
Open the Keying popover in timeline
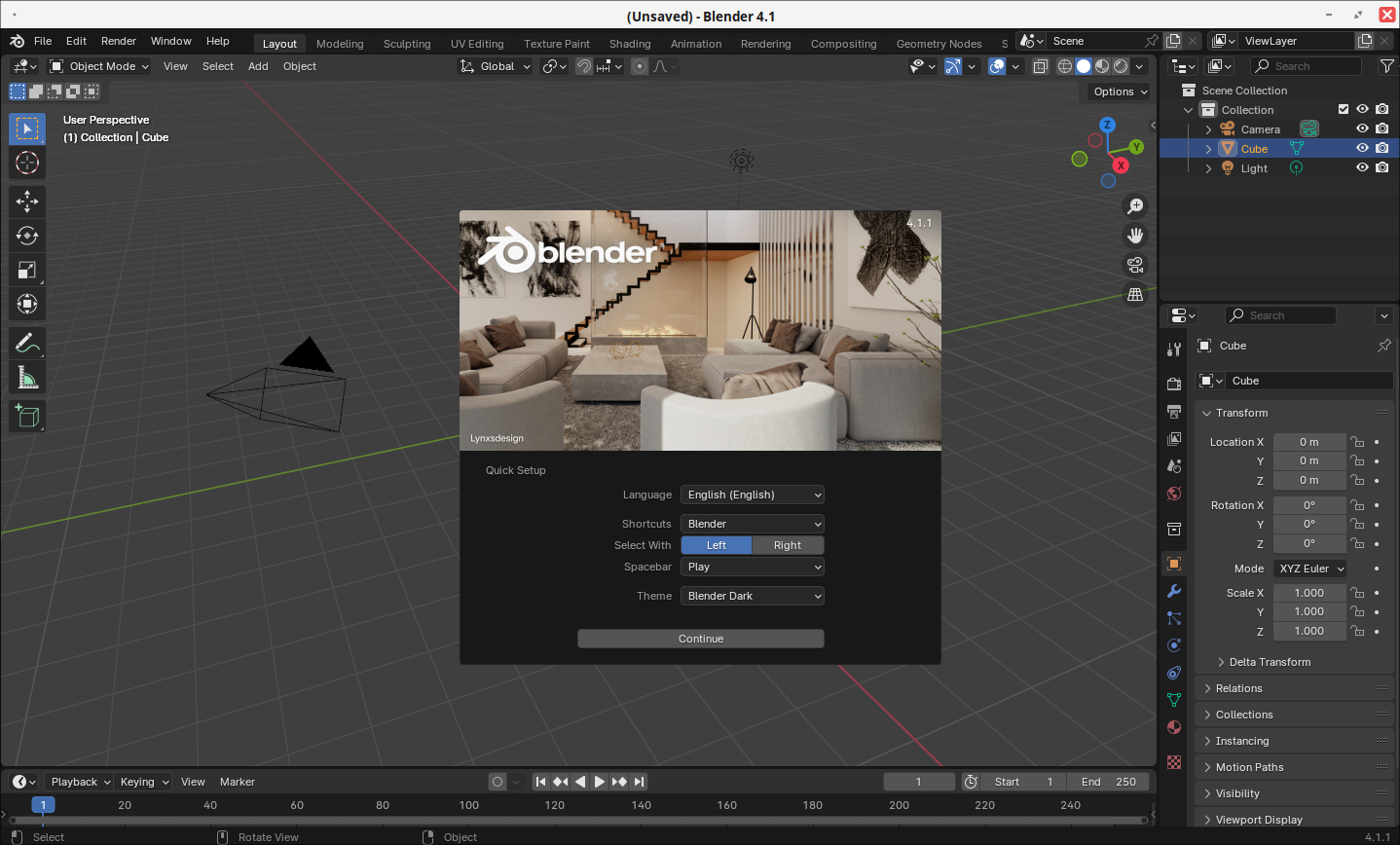click(143, 782)
